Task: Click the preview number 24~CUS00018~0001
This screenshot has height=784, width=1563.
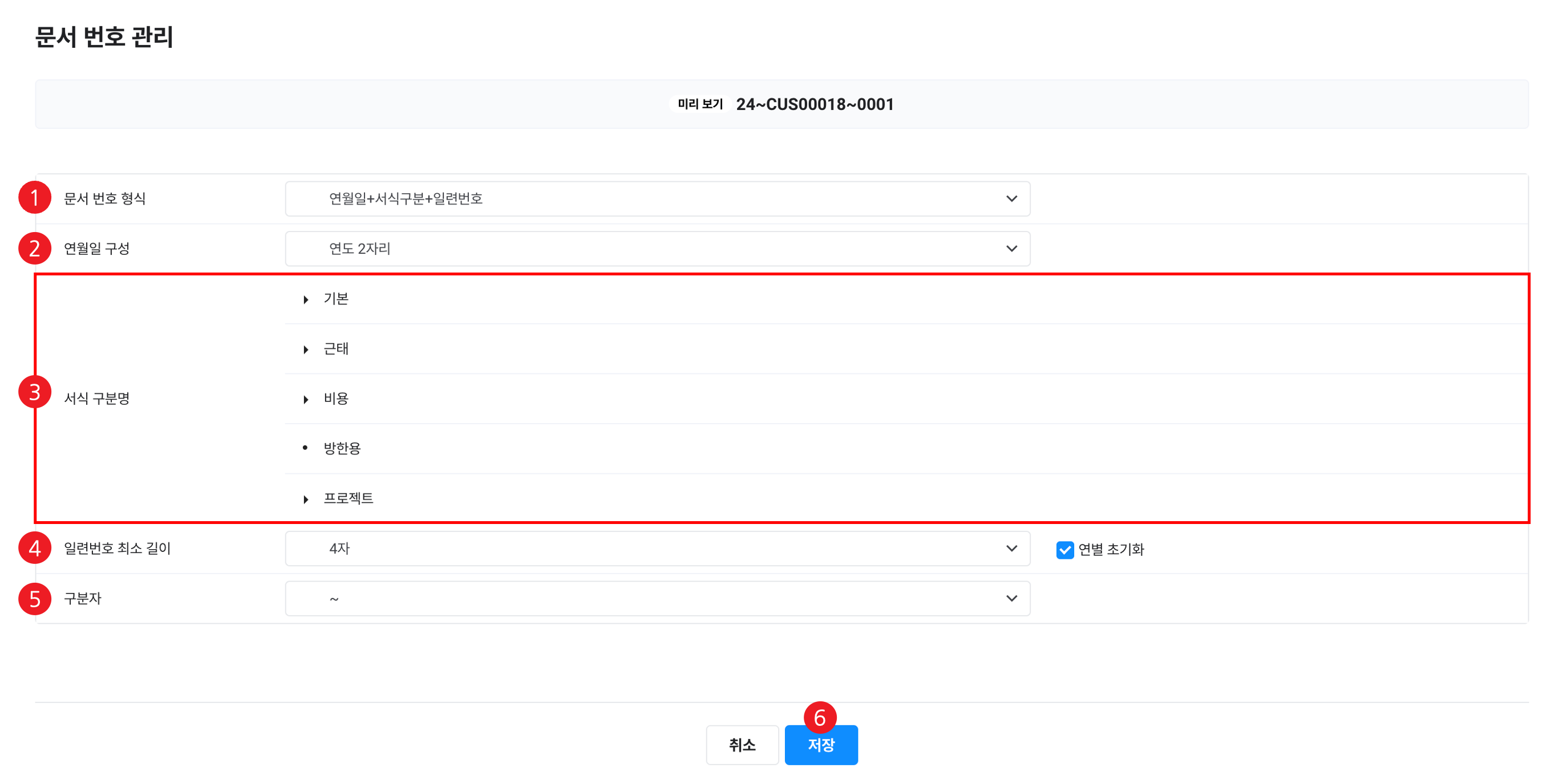Action: (x=814, y=104)
